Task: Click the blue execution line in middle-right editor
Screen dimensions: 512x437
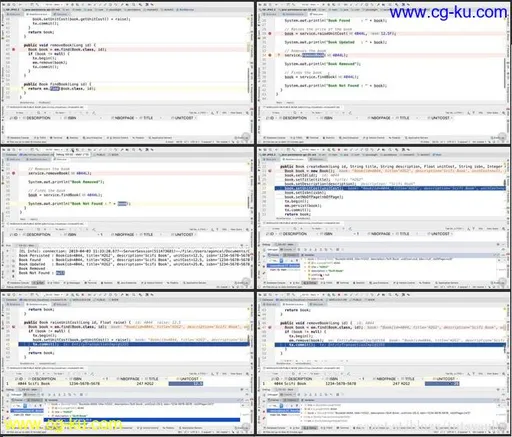Action: click(x=390, y=188)
